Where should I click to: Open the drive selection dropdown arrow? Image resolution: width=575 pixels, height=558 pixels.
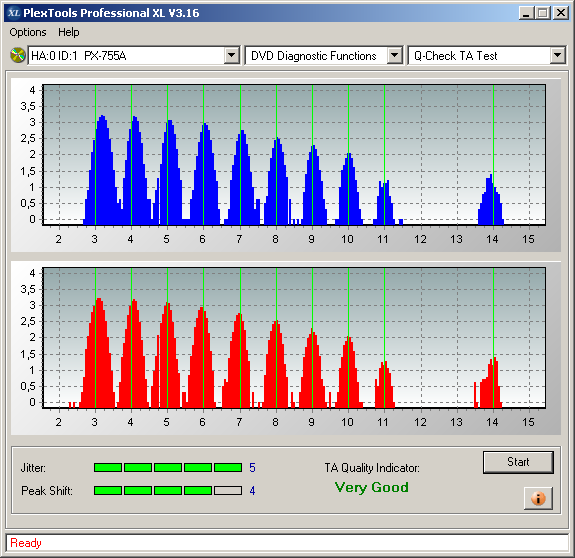(231, 56)
